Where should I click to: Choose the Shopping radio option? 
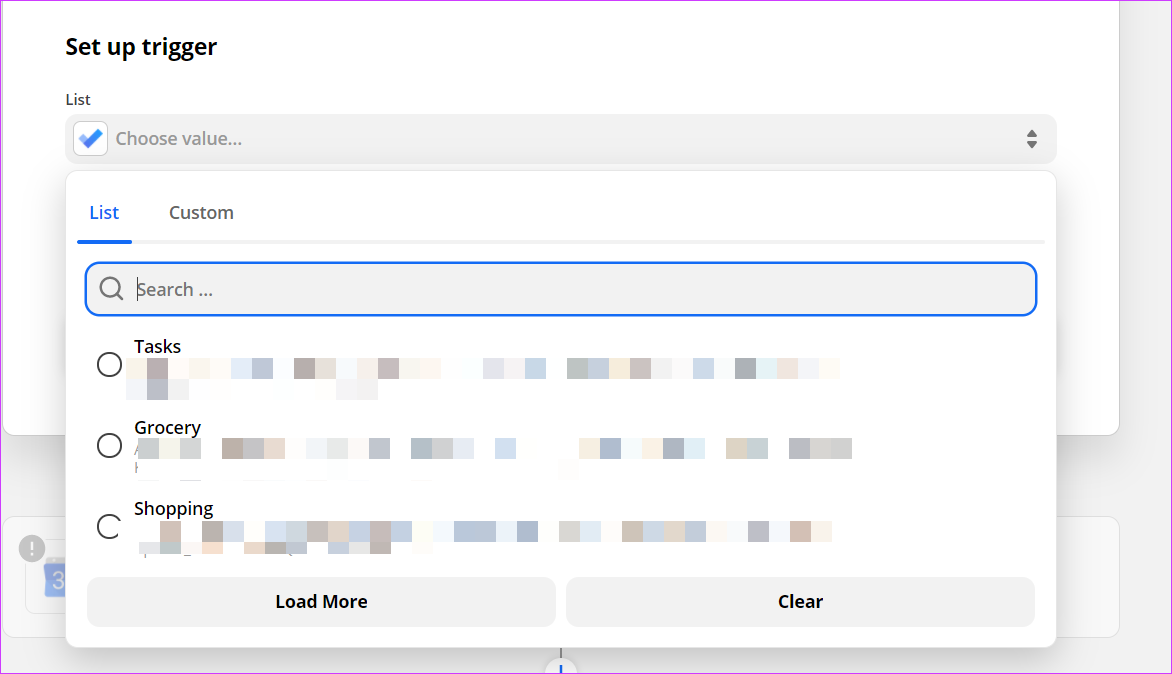(109, 526)
